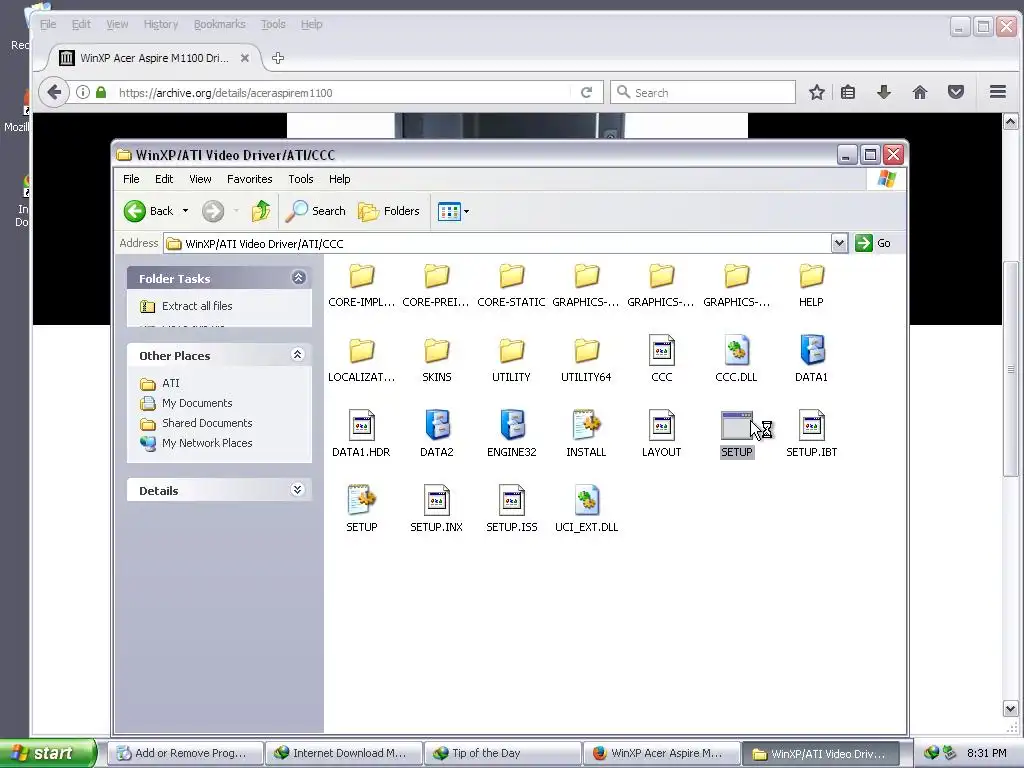Click Extract all files link

pos(197,306)
